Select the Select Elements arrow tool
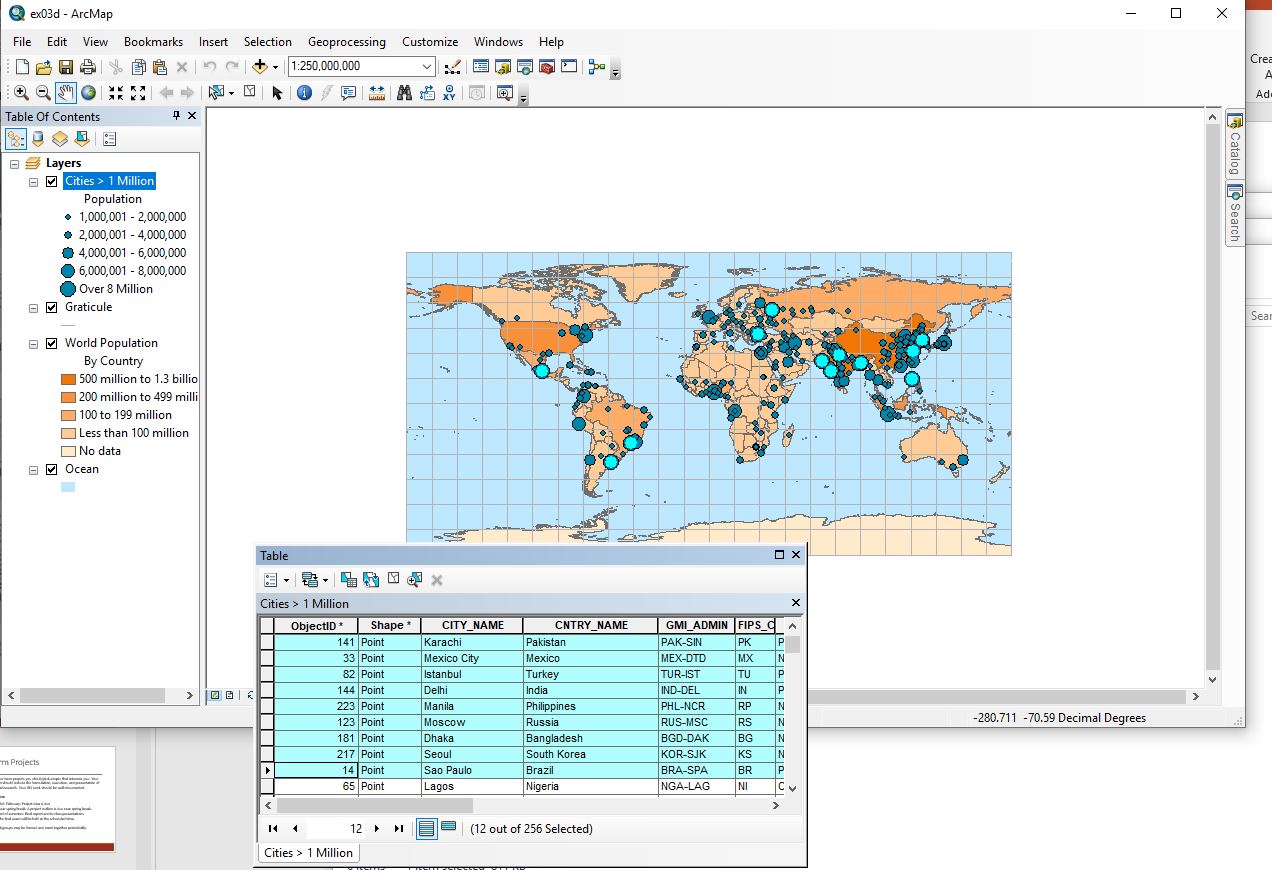This screenshot has height=870, width=1272. (x=277, y=92)
